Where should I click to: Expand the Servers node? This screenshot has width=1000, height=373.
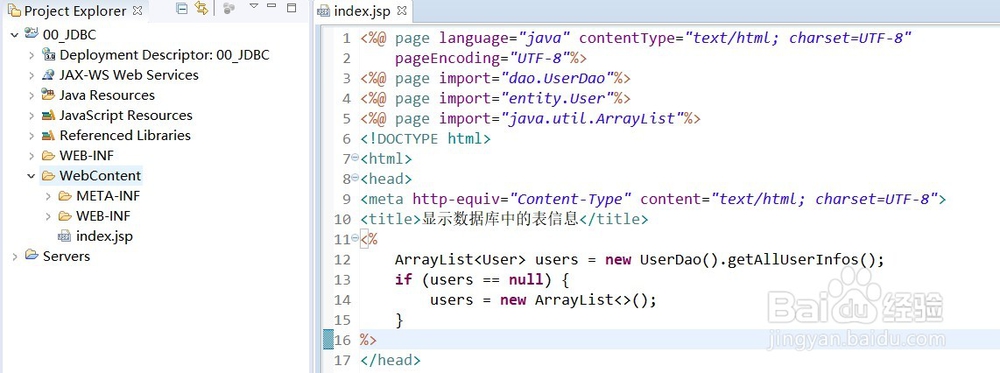pos(15,256)
